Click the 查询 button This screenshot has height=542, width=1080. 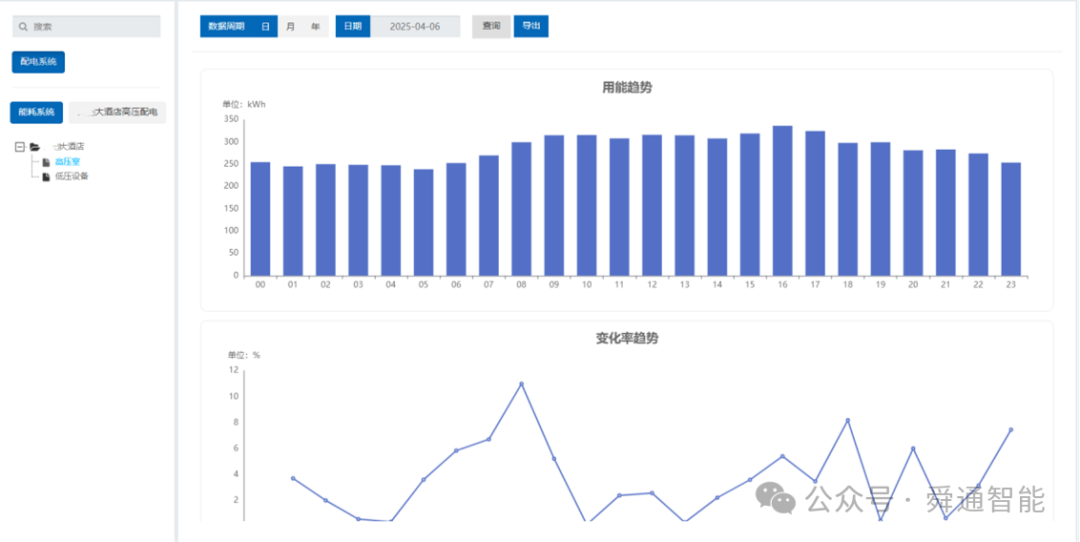coord(491,26)
